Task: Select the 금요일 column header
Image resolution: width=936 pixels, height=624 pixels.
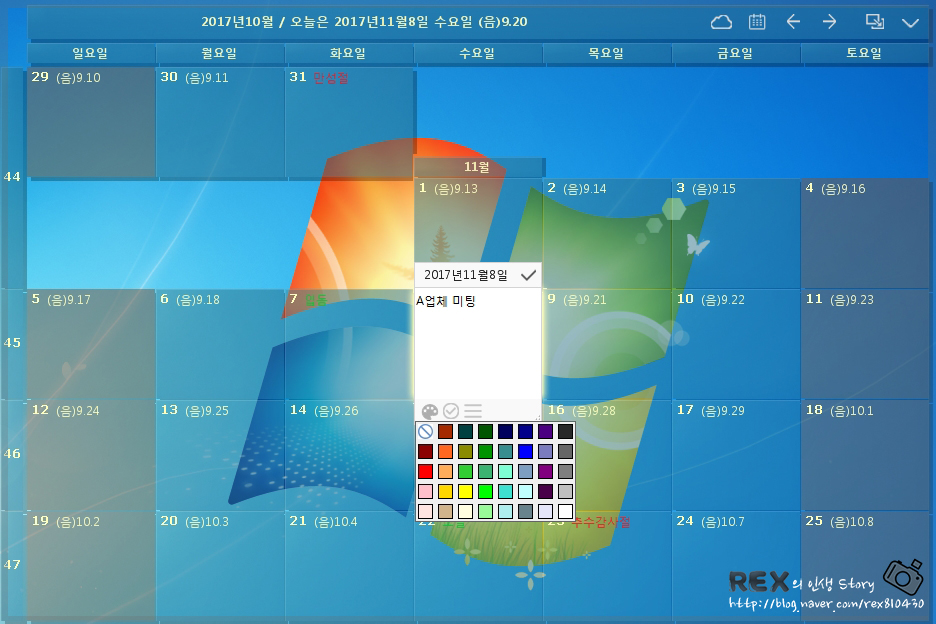Action: [735, 53]
